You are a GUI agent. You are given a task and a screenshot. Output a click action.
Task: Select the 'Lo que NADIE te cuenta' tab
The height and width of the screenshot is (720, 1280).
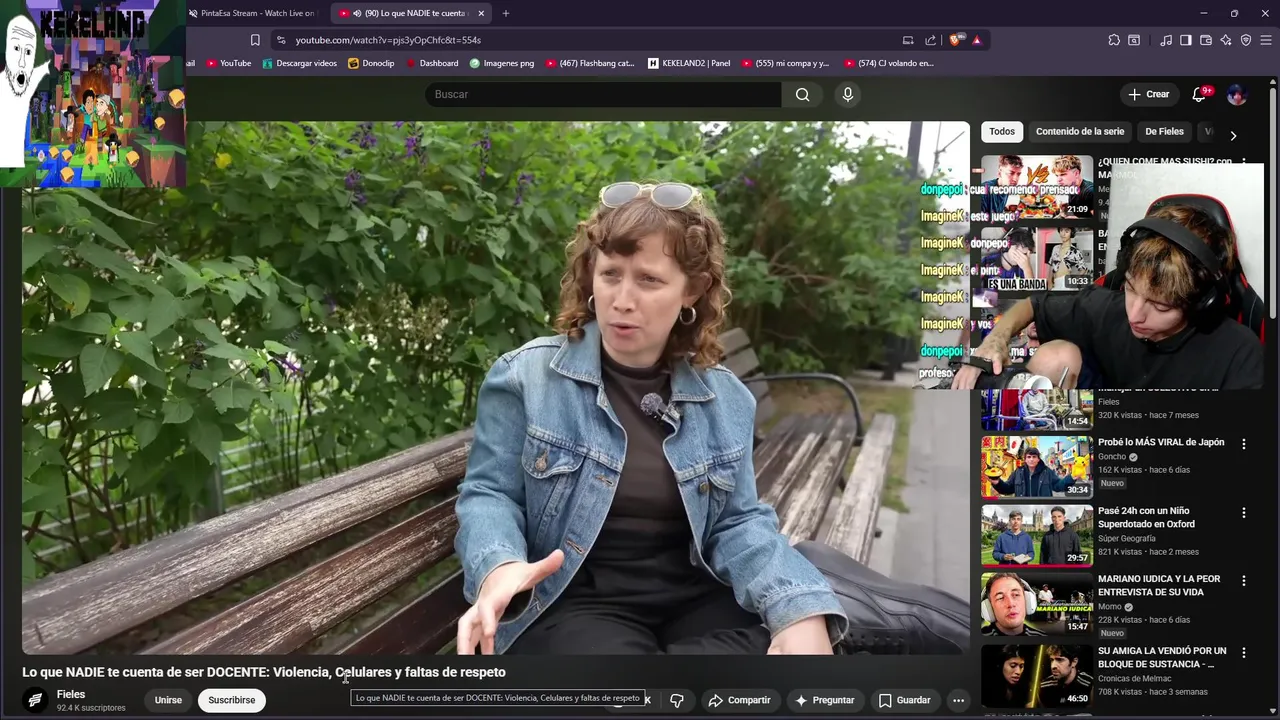[x=410, y=13]
